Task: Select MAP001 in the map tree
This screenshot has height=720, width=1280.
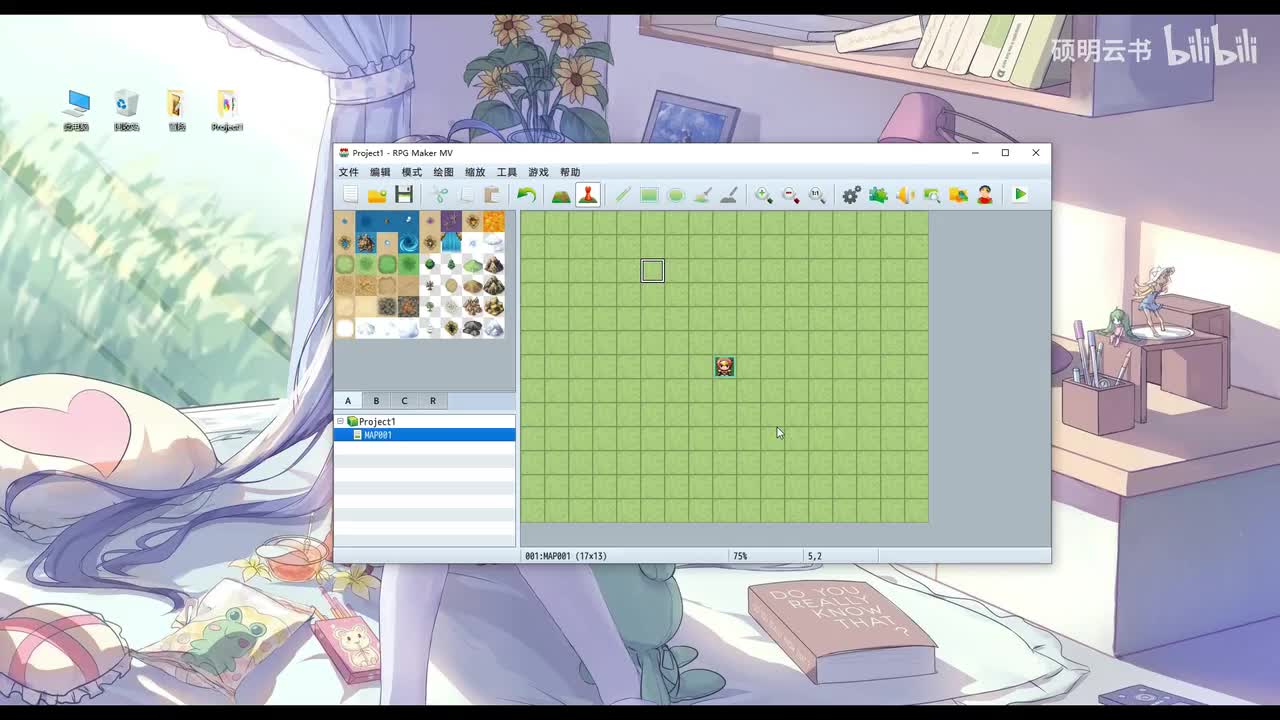Action: pyautogui.click(x=378, y=435)
